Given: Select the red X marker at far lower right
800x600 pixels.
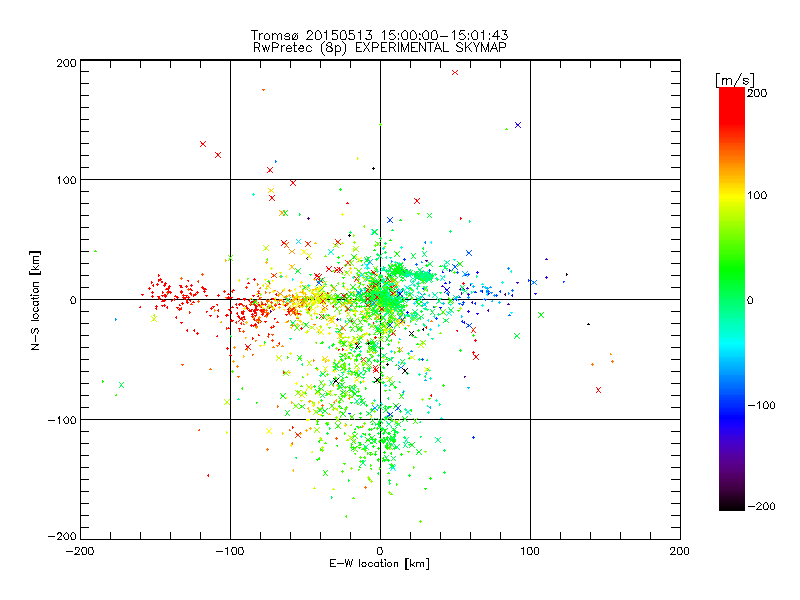Looking at the screenshot, I should (598, 390).
